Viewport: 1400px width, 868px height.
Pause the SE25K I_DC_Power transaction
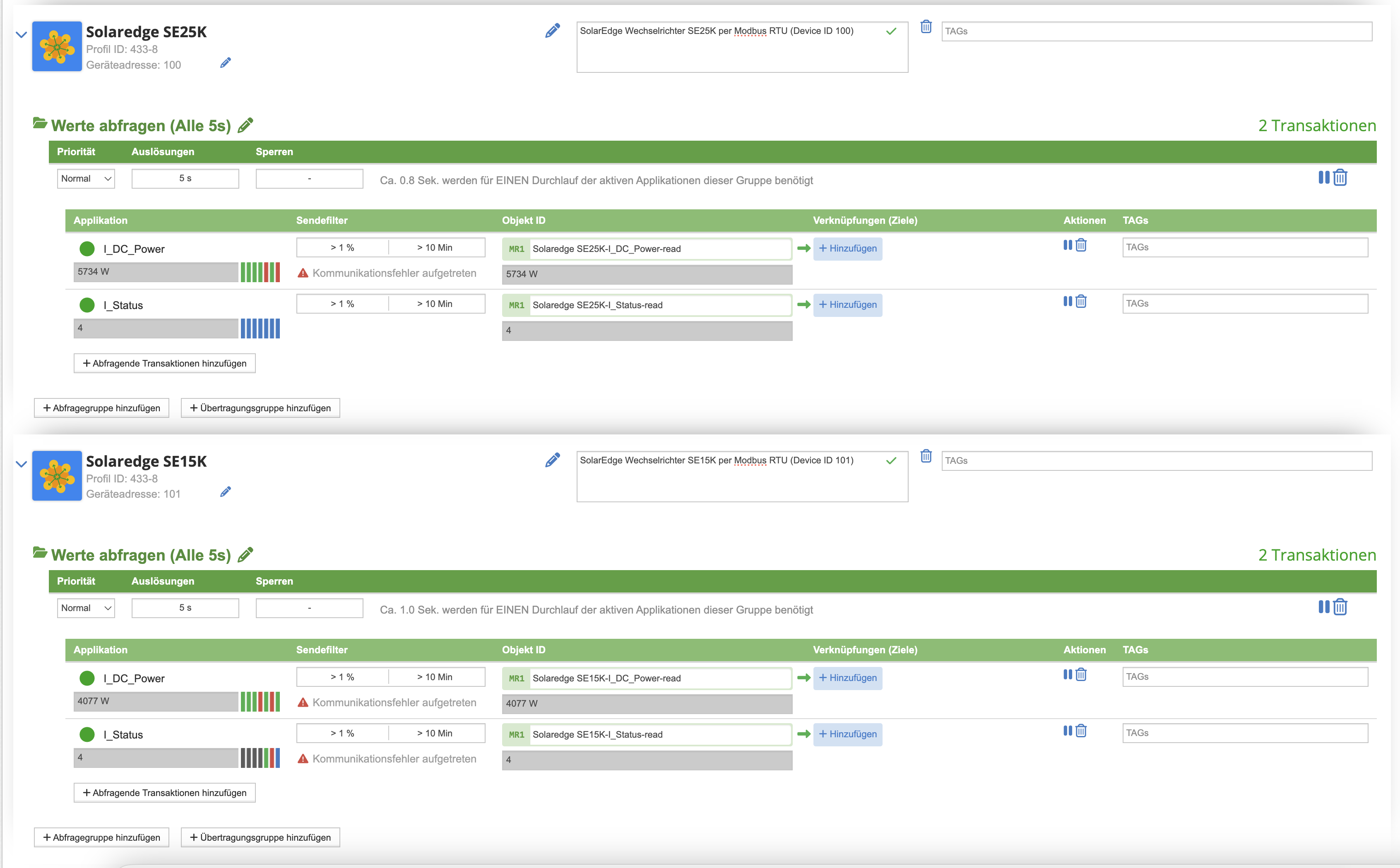1068,245
